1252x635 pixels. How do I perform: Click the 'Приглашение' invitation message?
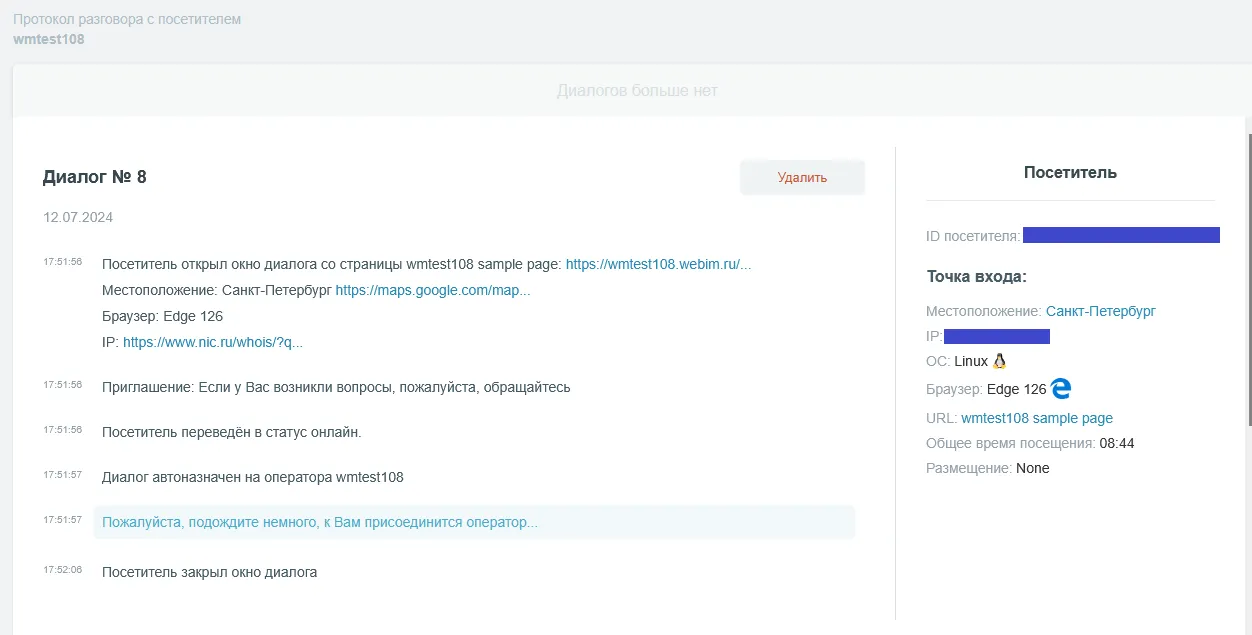point(336,387)
